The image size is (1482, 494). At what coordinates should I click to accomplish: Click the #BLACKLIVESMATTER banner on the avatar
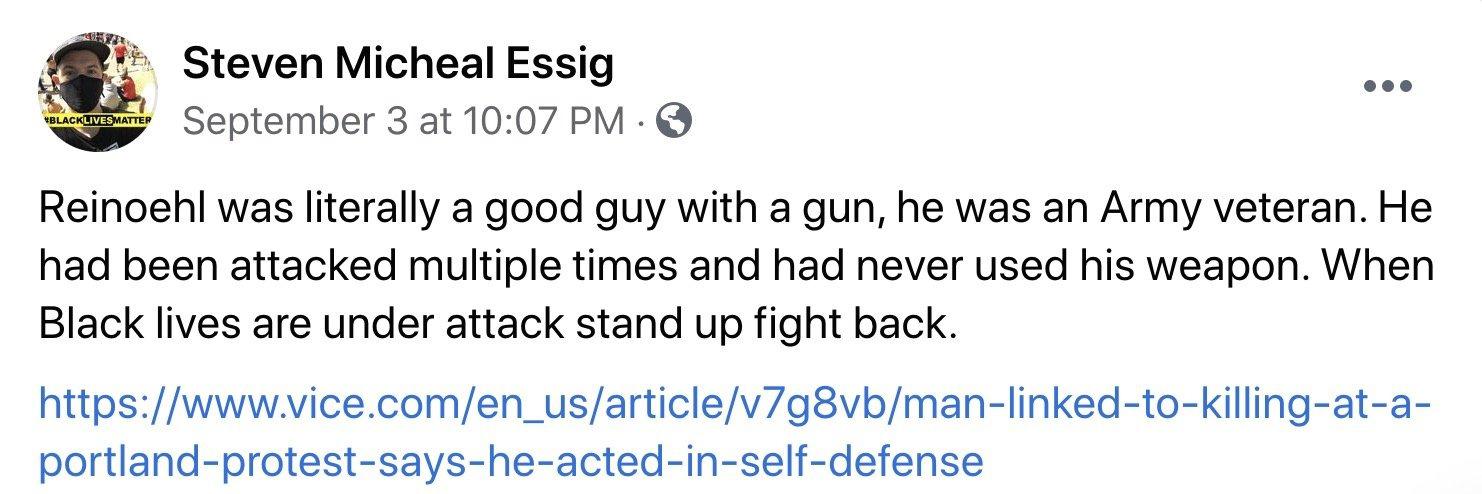click(97, 120)
